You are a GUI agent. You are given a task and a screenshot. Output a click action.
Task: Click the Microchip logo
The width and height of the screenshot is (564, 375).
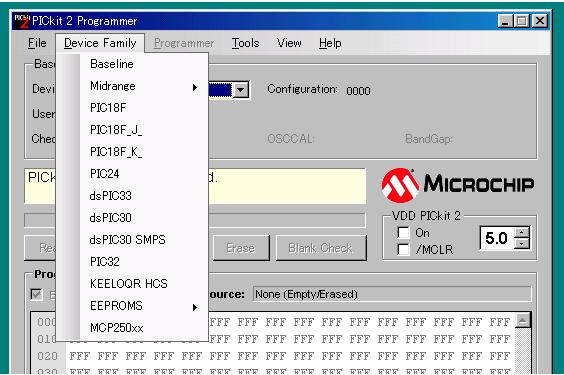pos(458,184)
